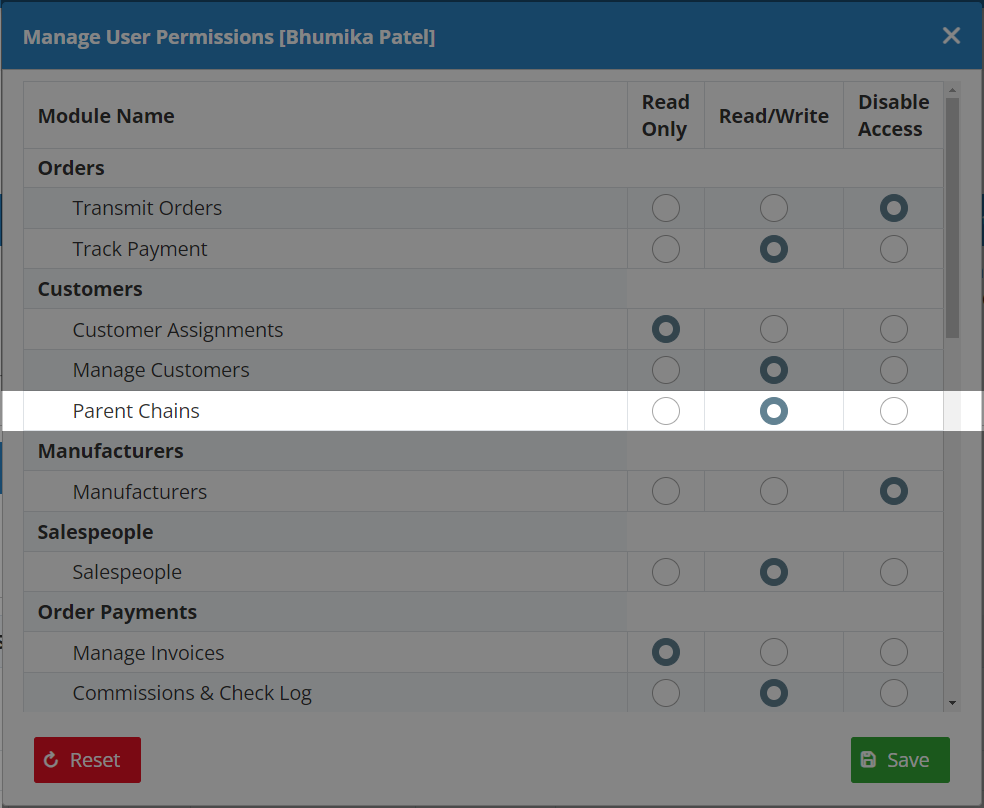This screenshot has height=808, width=984.
Task: Choose Read/Write for Customer Assignments
Action: (x=773, y=329)
